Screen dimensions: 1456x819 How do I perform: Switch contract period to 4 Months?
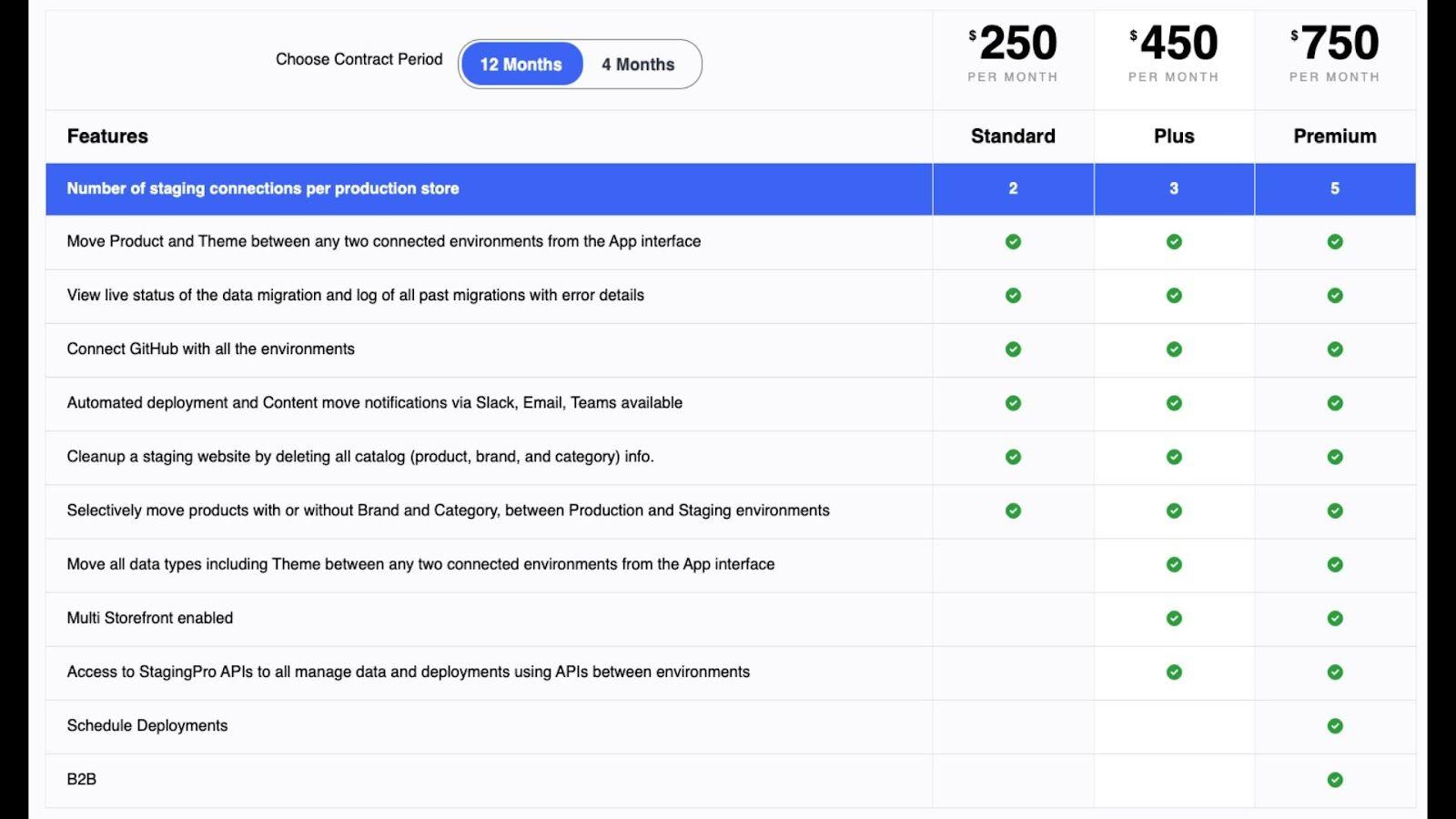pyautogui.click(x=638, y=65)
